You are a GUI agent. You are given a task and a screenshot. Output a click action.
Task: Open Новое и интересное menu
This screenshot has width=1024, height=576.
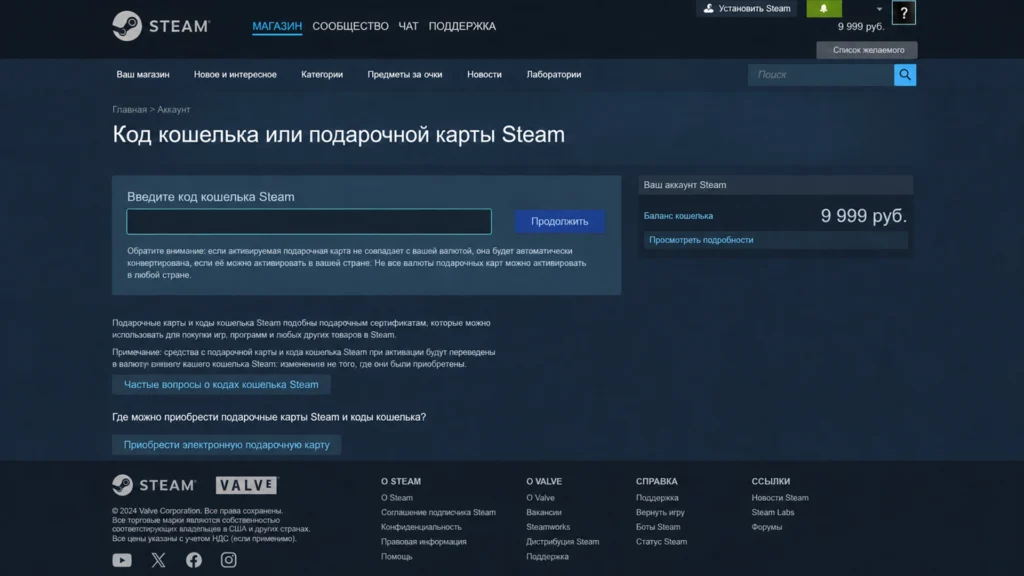[235, 74]
